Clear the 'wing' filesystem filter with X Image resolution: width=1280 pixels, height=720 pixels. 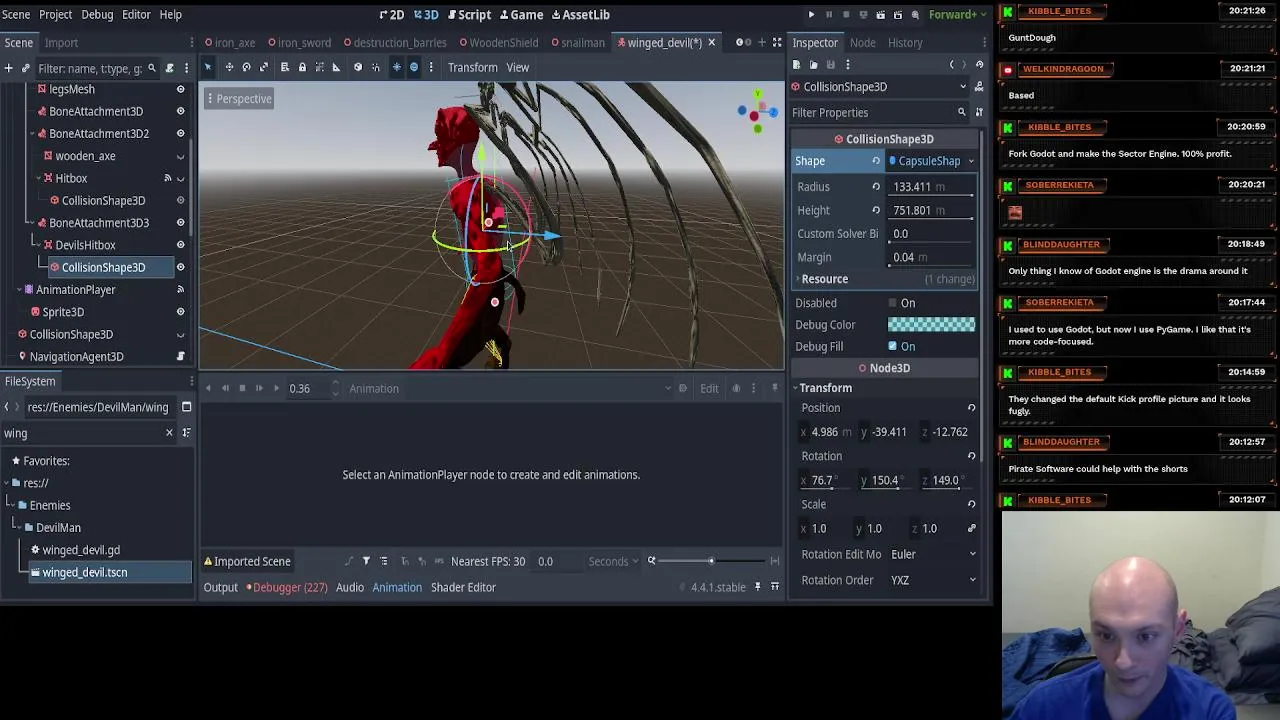click(x=169, y=433)
